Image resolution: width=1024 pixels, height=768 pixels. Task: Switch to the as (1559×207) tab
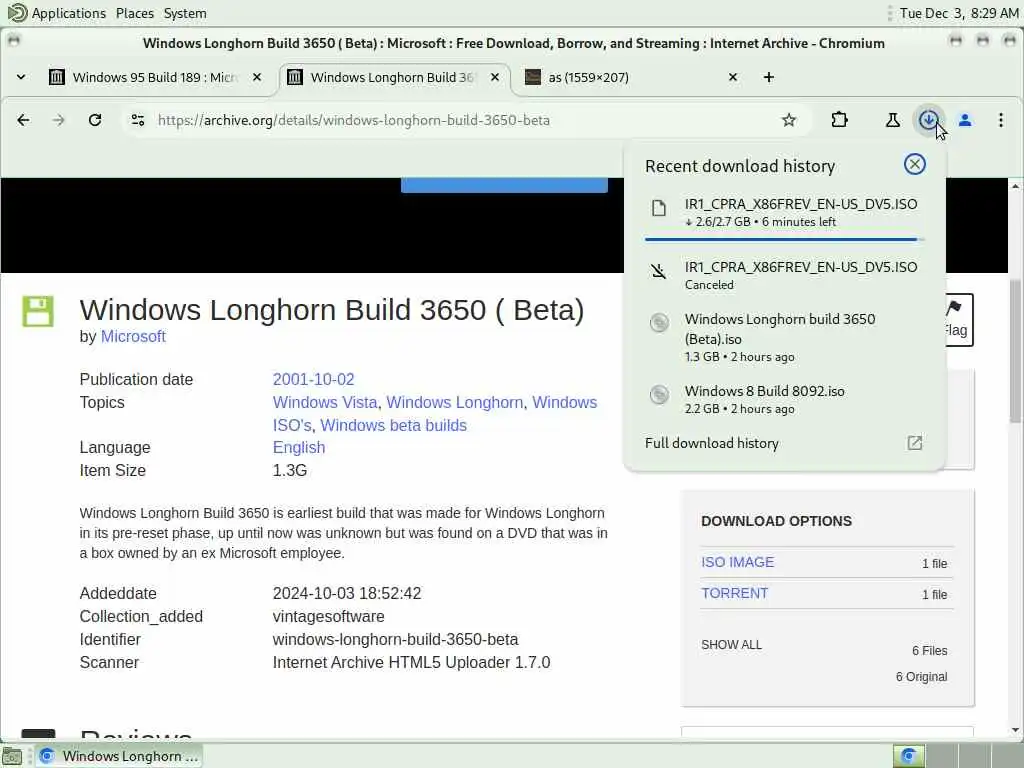pyautogui.click(x=632, y=77)
